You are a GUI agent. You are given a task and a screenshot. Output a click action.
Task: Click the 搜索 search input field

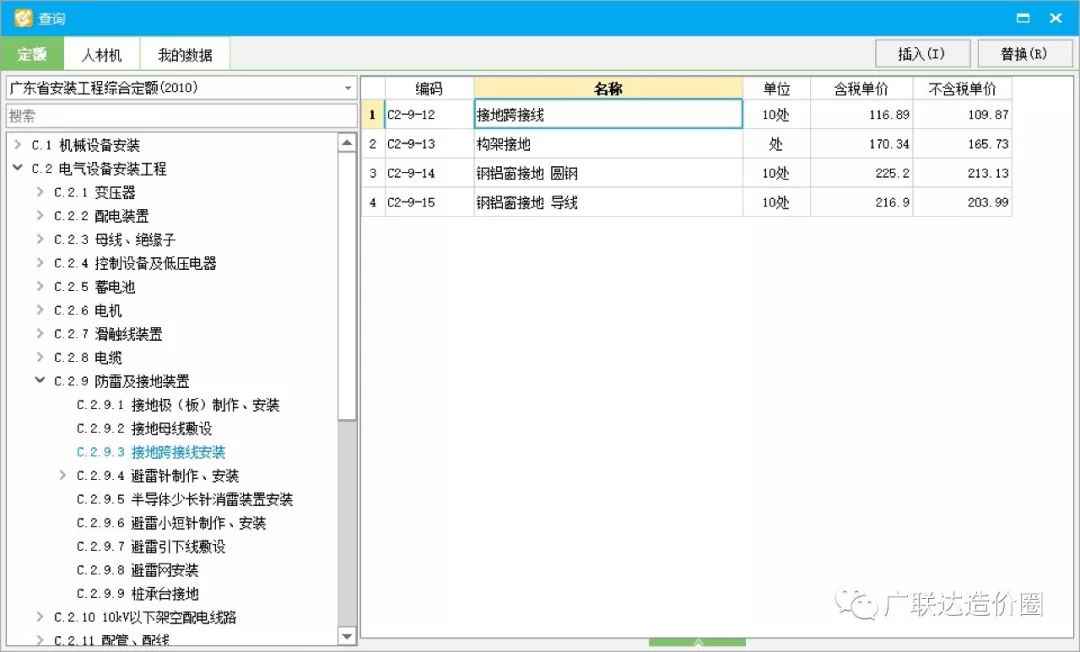pos(180,116)
